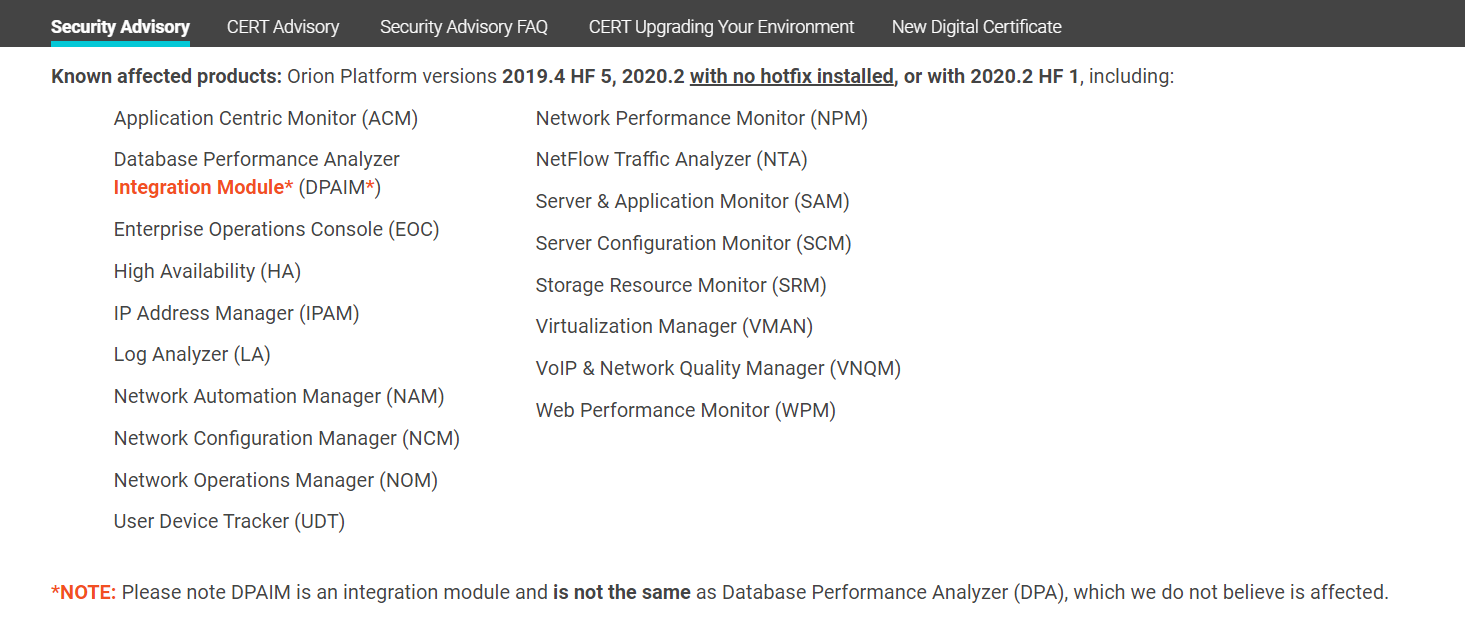Select the Security Advisory FAQ tab

(464, 27)
